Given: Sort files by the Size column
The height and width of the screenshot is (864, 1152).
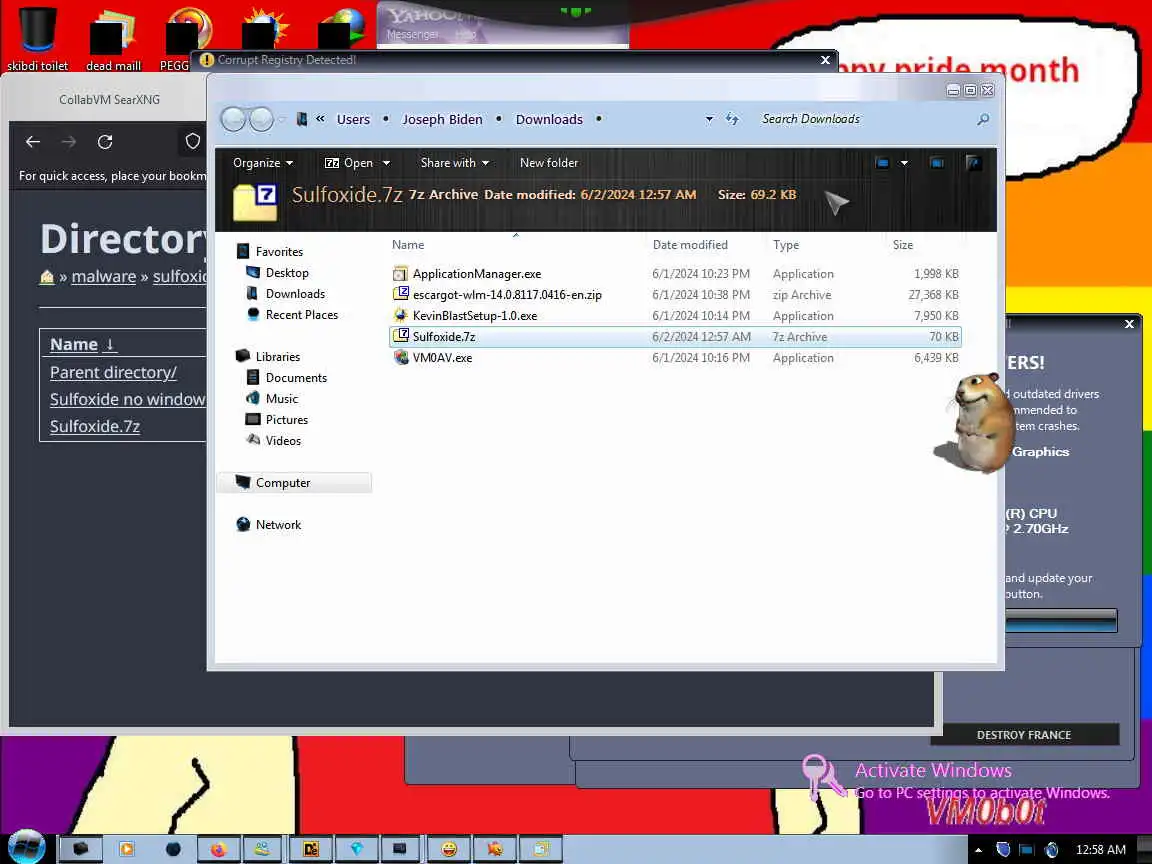Looking at the screenshot, I should [902, 245].
